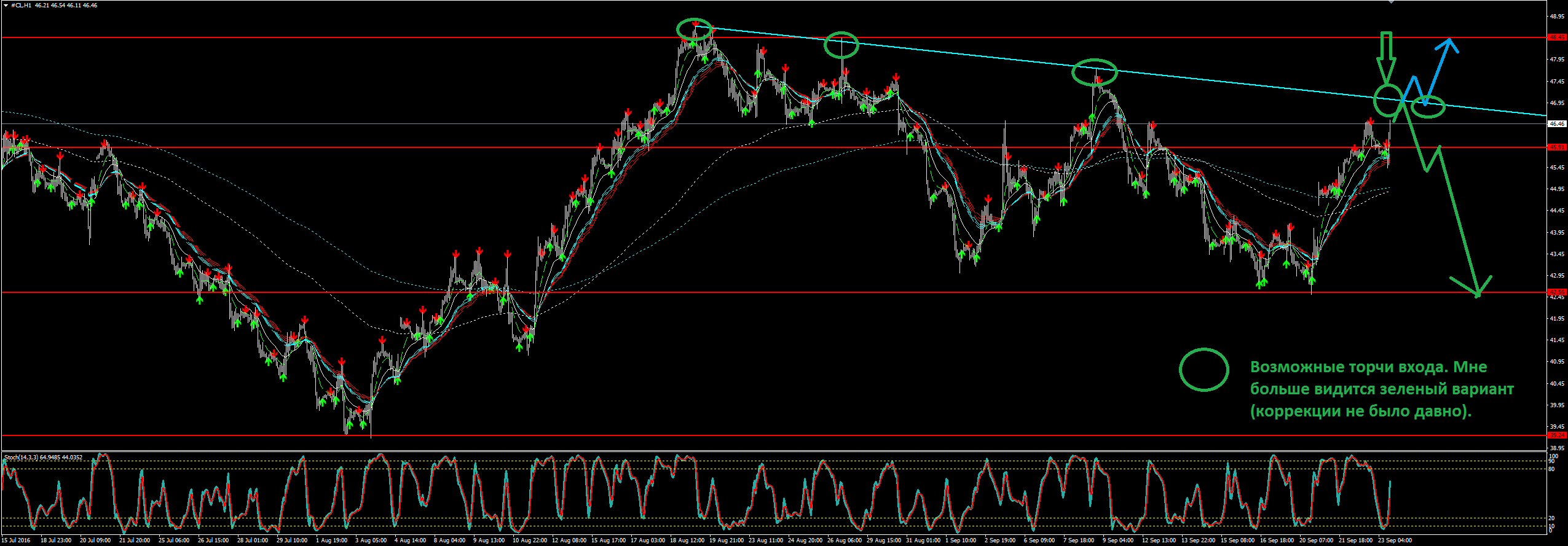Click the 4 Aug 14:00 time label
This screenshot has width=1568, height=546.
(x=410, y=540)
